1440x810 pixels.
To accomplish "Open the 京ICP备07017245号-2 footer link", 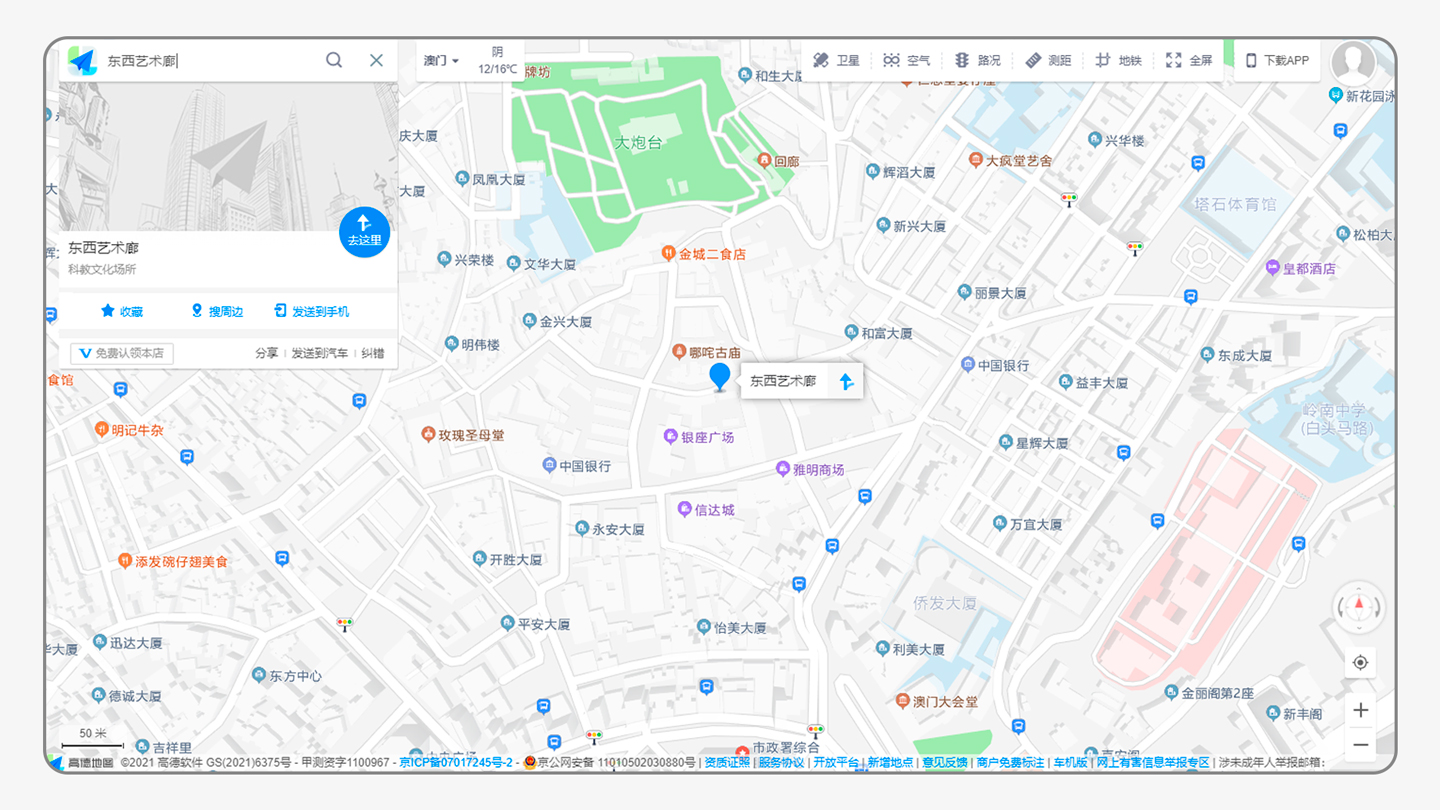I will (x=455, y=762).
